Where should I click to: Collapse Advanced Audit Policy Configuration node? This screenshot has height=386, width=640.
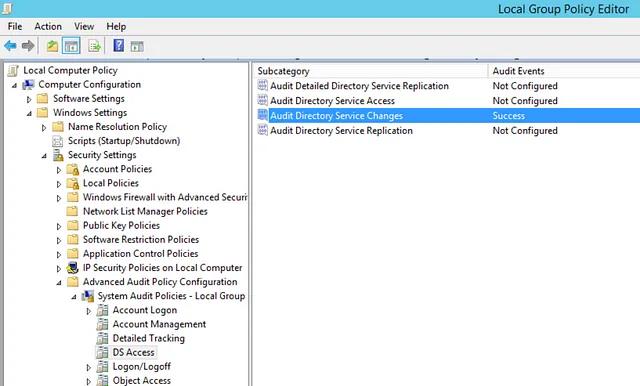(59, 283)
